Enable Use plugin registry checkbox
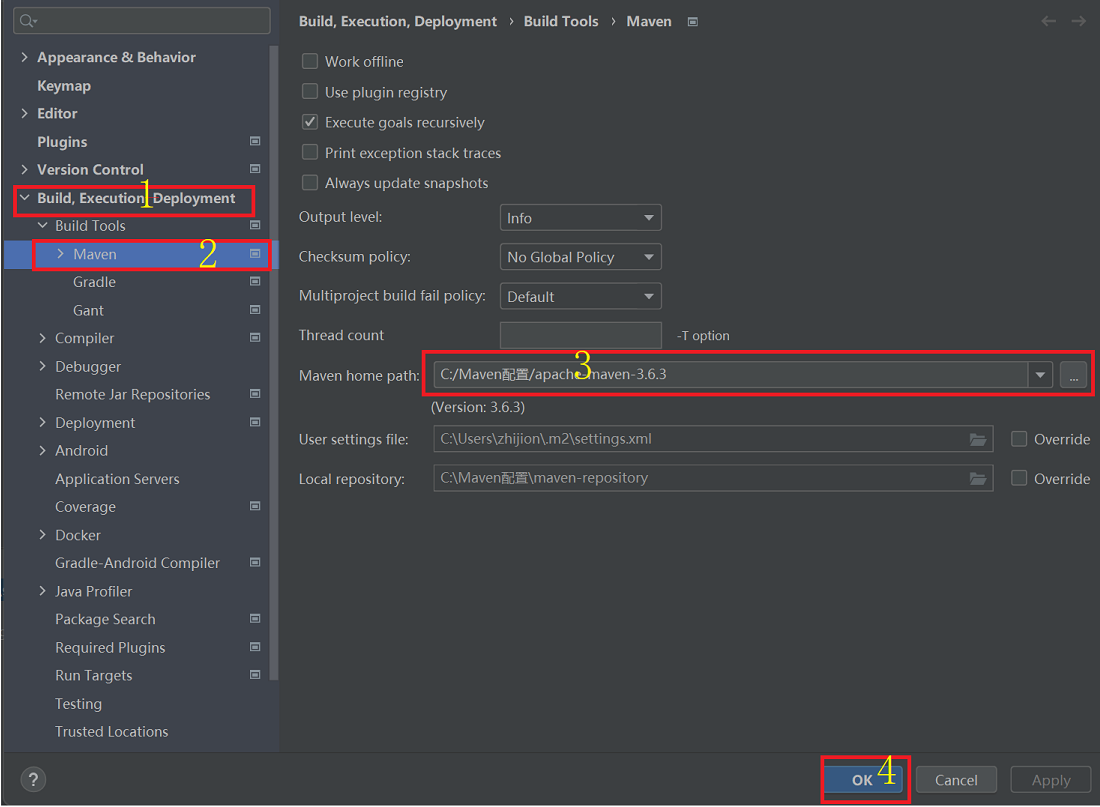 (309, 91)
